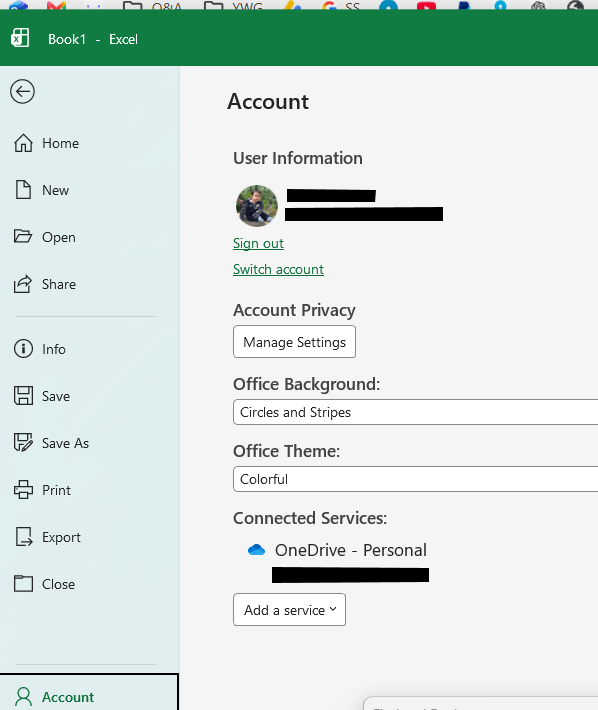Click the Switch account link
This screenshot has height=710, width=598.
tap(278, 269)
